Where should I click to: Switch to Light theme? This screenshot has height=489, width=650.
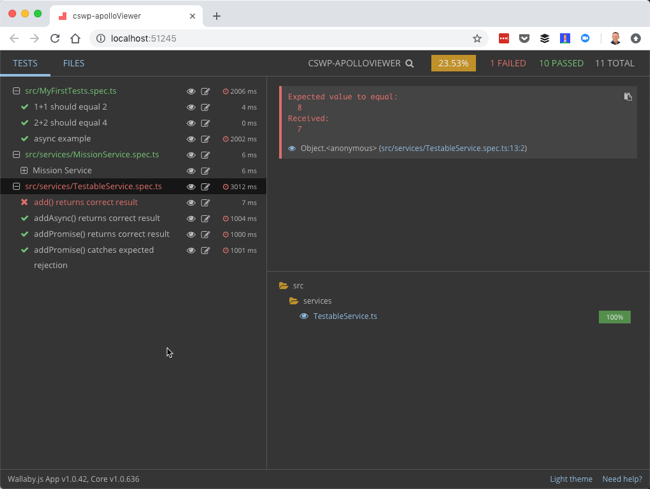571,479
